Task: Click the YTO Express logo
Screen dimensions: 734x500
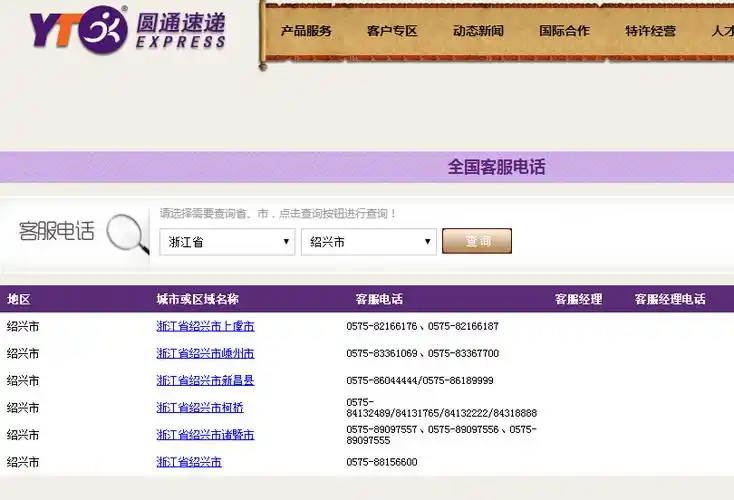Action: (127, 30)
